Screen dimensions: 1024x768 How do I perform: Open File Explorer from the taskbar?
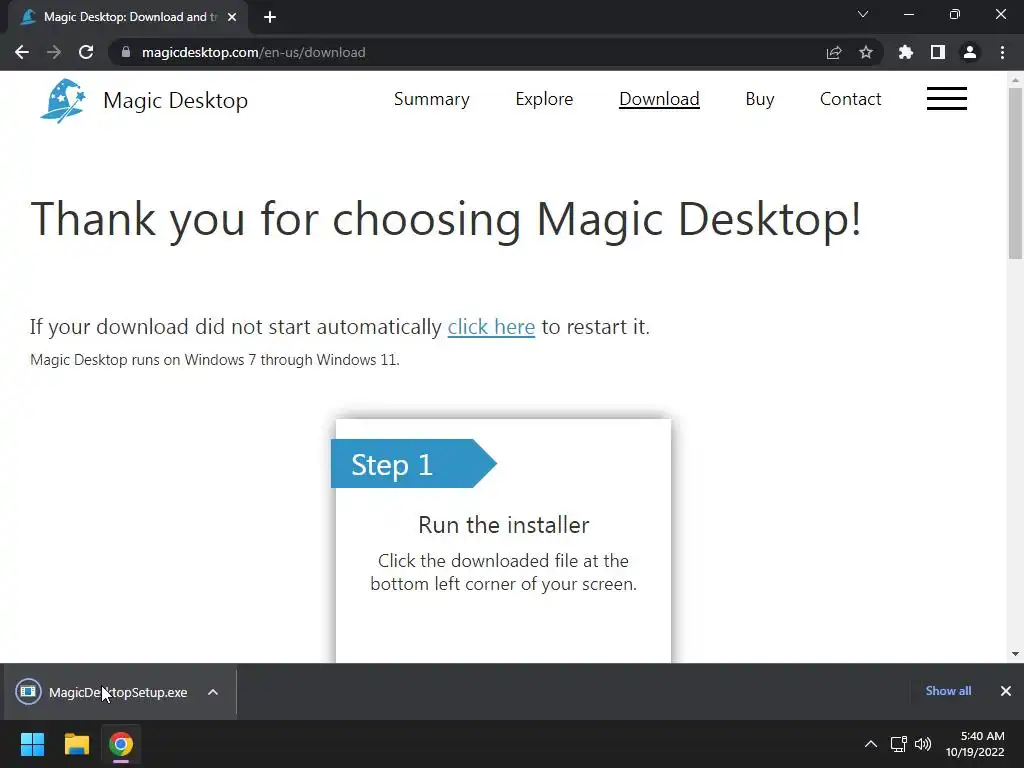tap(76, 744)
